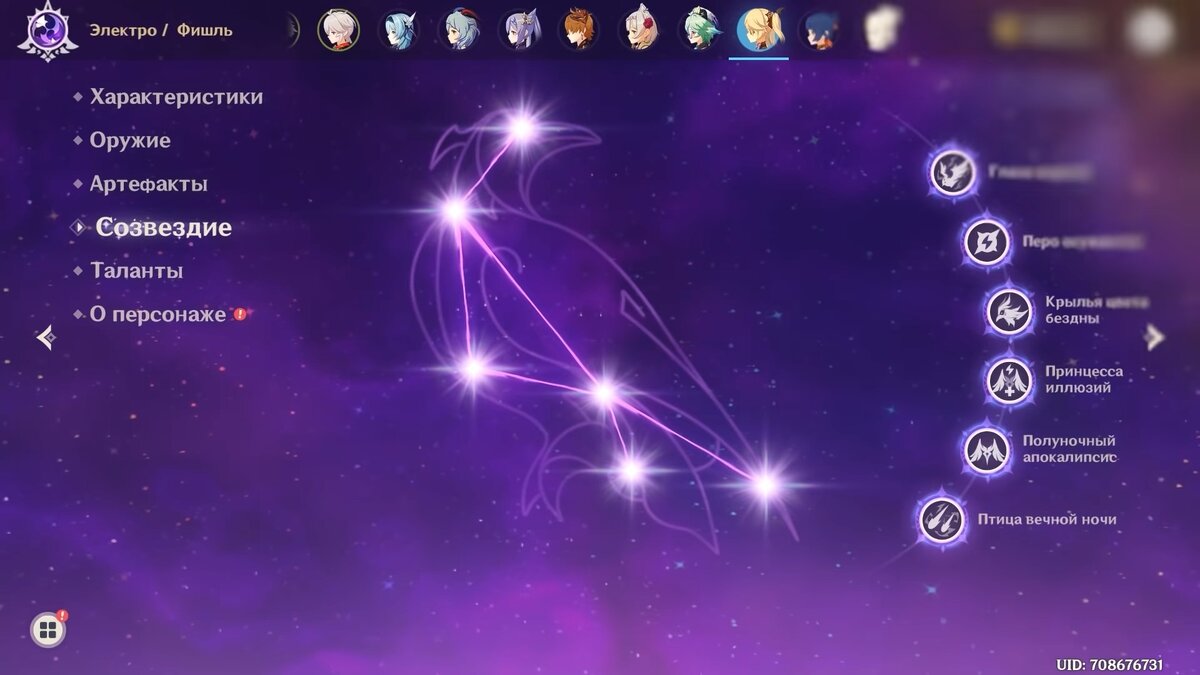Select the orange-haired Tartaglia avatar

[579, 30]
